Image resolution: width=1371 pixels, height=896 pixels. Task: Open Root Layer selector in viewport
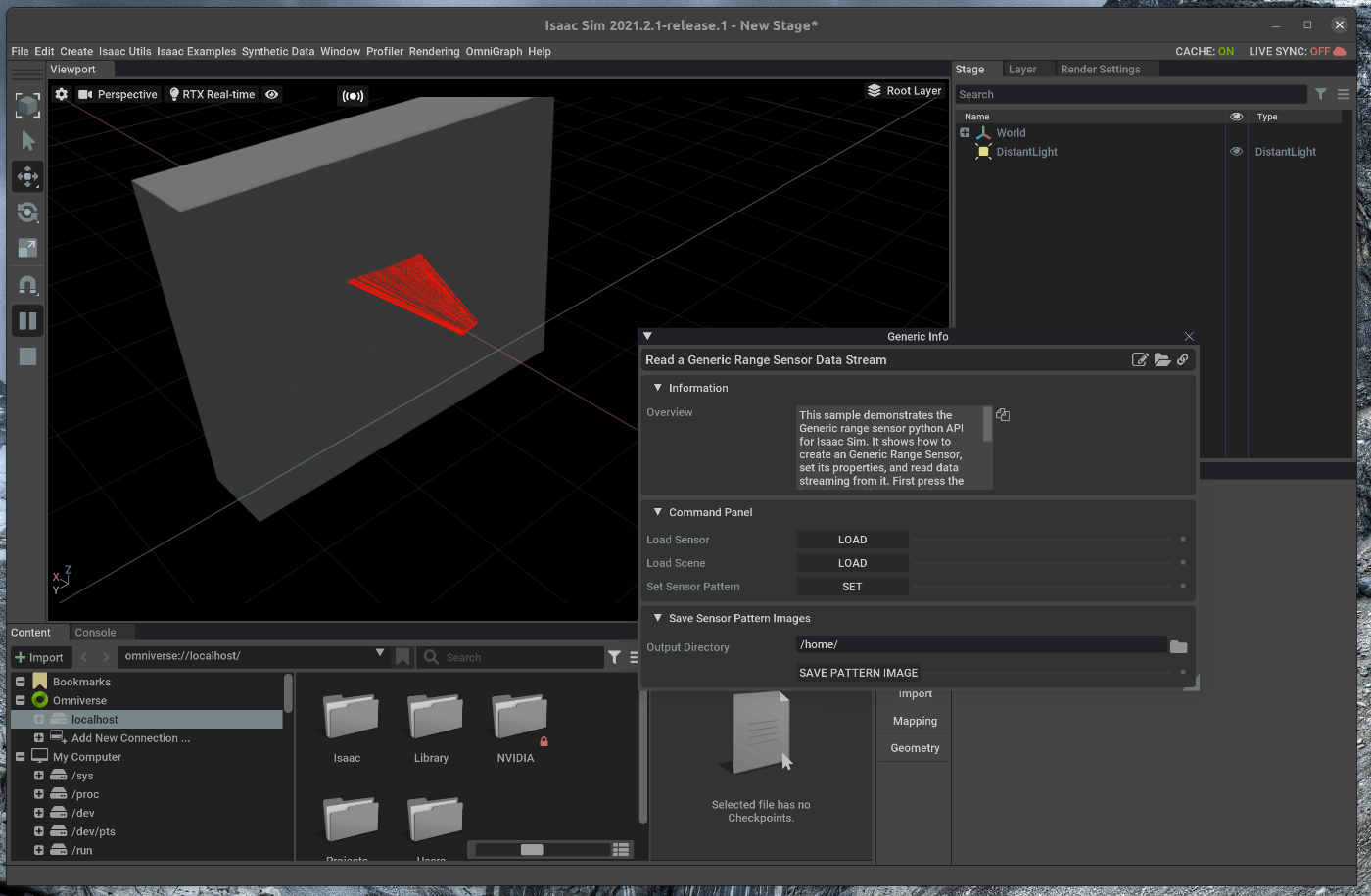tap(904, 90)
